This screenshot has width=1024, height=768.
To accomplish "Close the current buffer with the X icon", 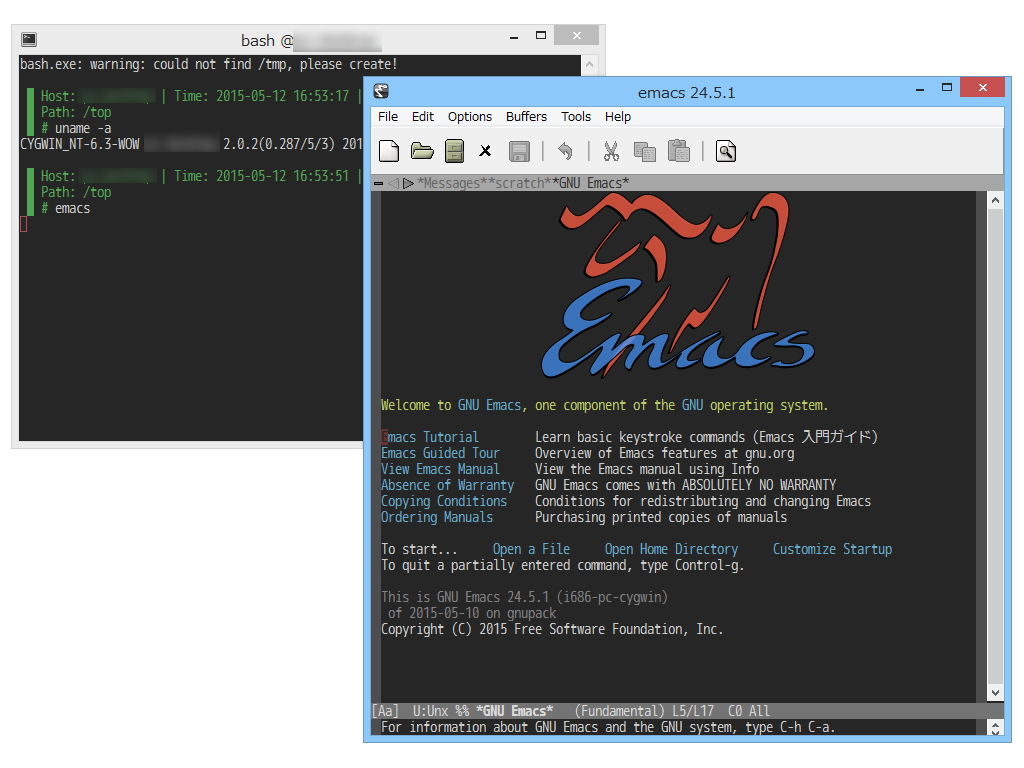I will (486, 150).
